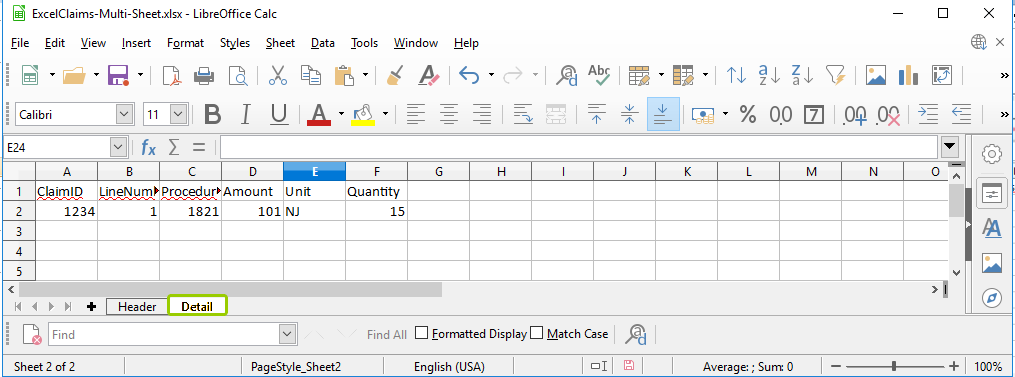1015x377 pixels.
Task: Switch to the Header sheet tab
Action: click(x=137, y=306)
